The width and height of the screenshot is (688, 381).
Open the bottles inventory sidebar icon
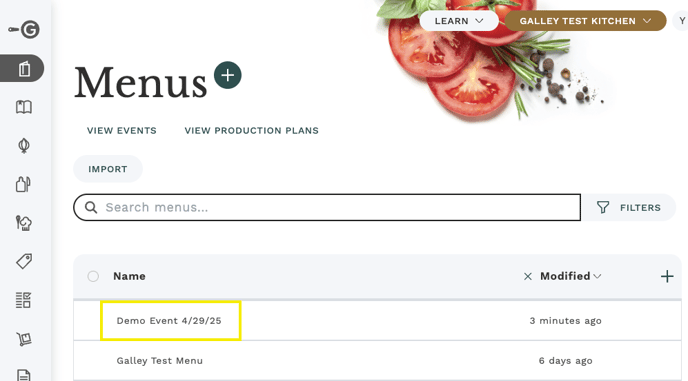(23, 184)
